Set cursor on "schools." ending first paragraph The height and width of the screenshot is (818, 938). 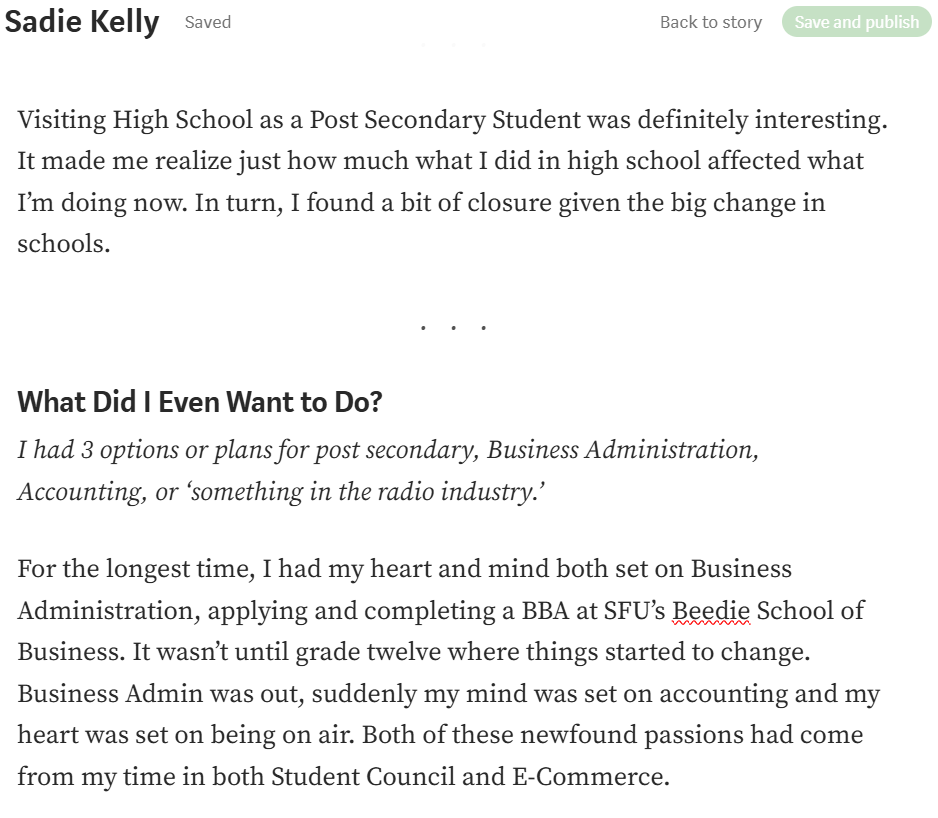(63, 244)
